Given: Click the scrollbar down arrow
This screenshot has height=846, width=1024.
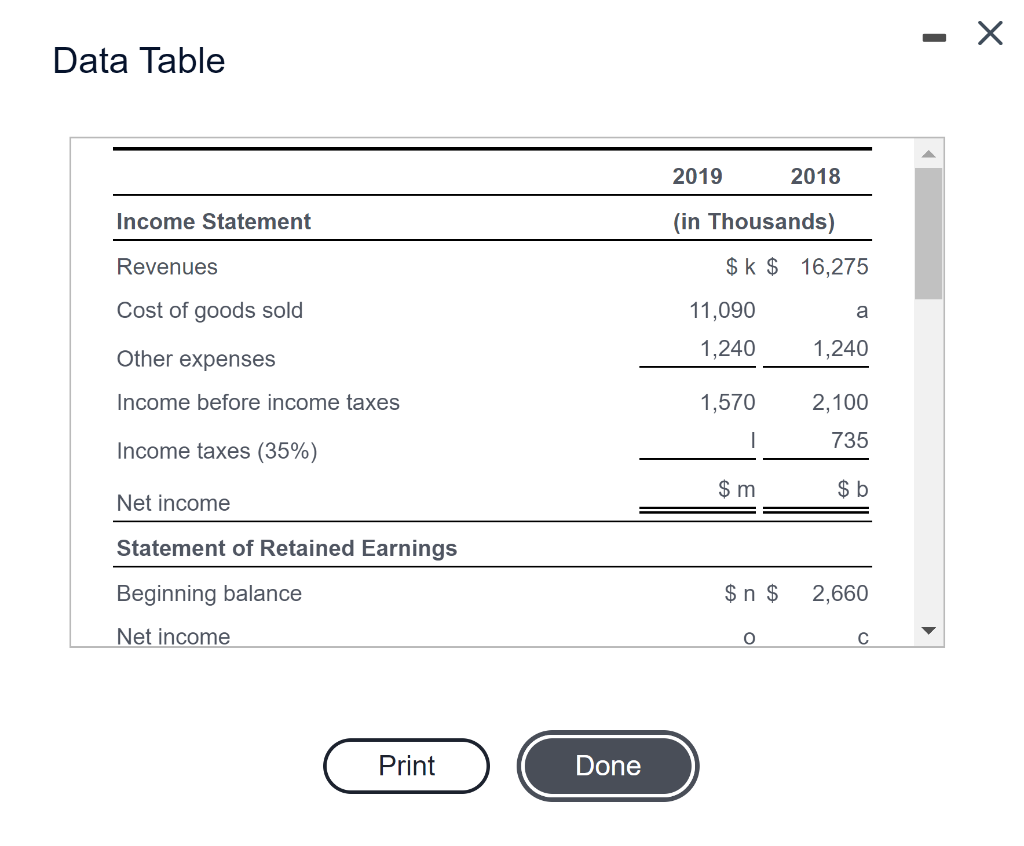Looking at the screenshot, I should [928, 630].
